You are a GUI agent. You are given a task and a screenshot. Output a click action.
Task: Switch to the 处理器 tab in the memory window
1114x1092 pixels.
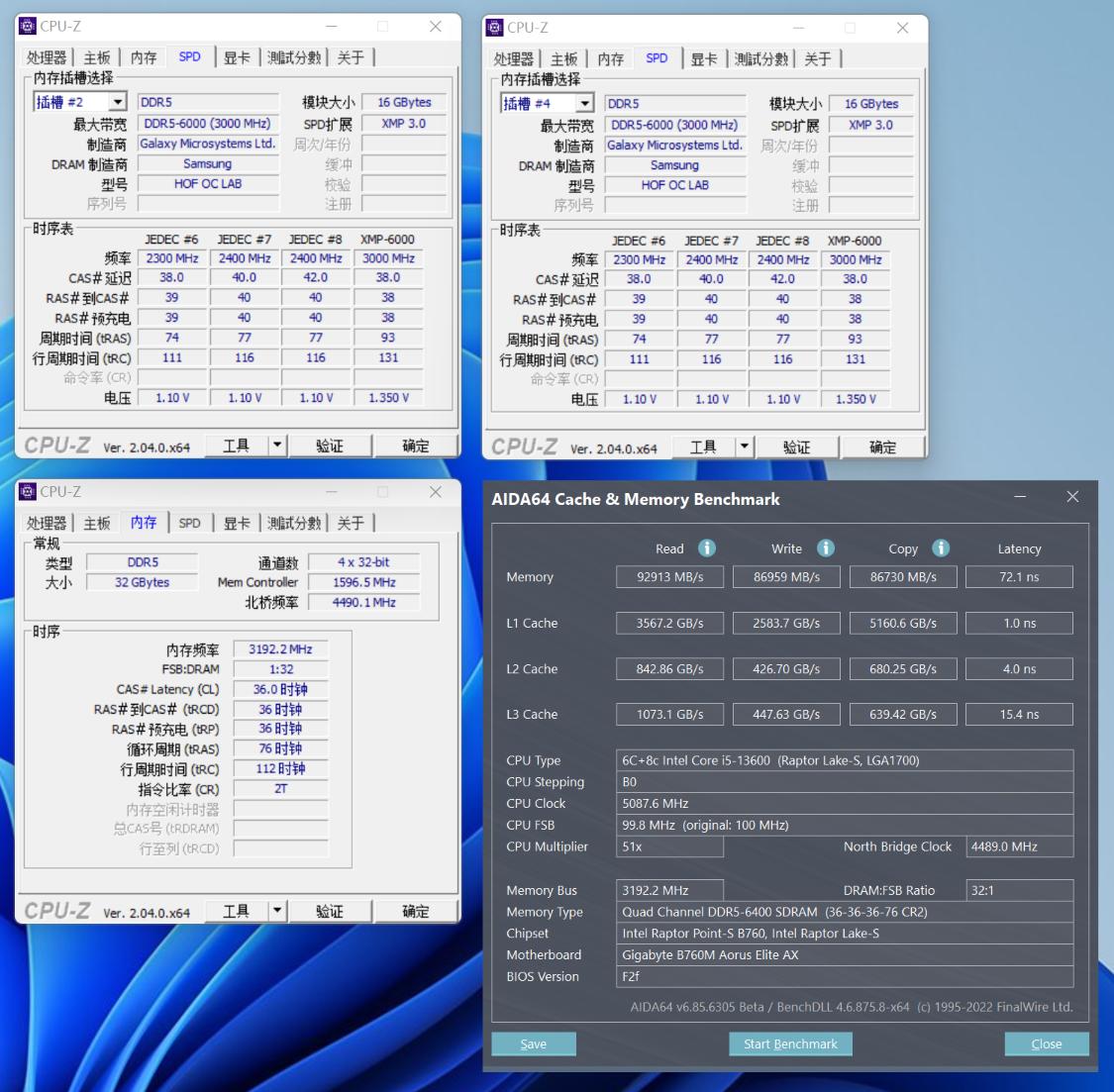point(46,522)
